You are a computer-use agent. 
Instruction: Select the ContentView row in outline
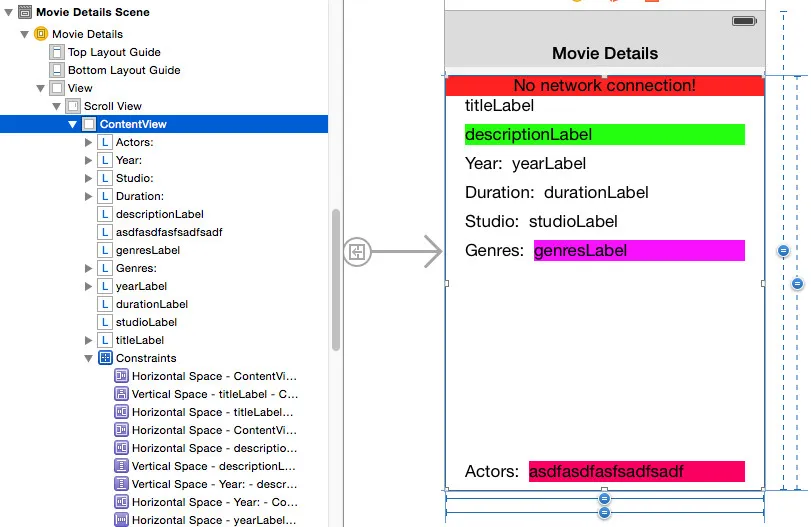[x=164, y=124]
